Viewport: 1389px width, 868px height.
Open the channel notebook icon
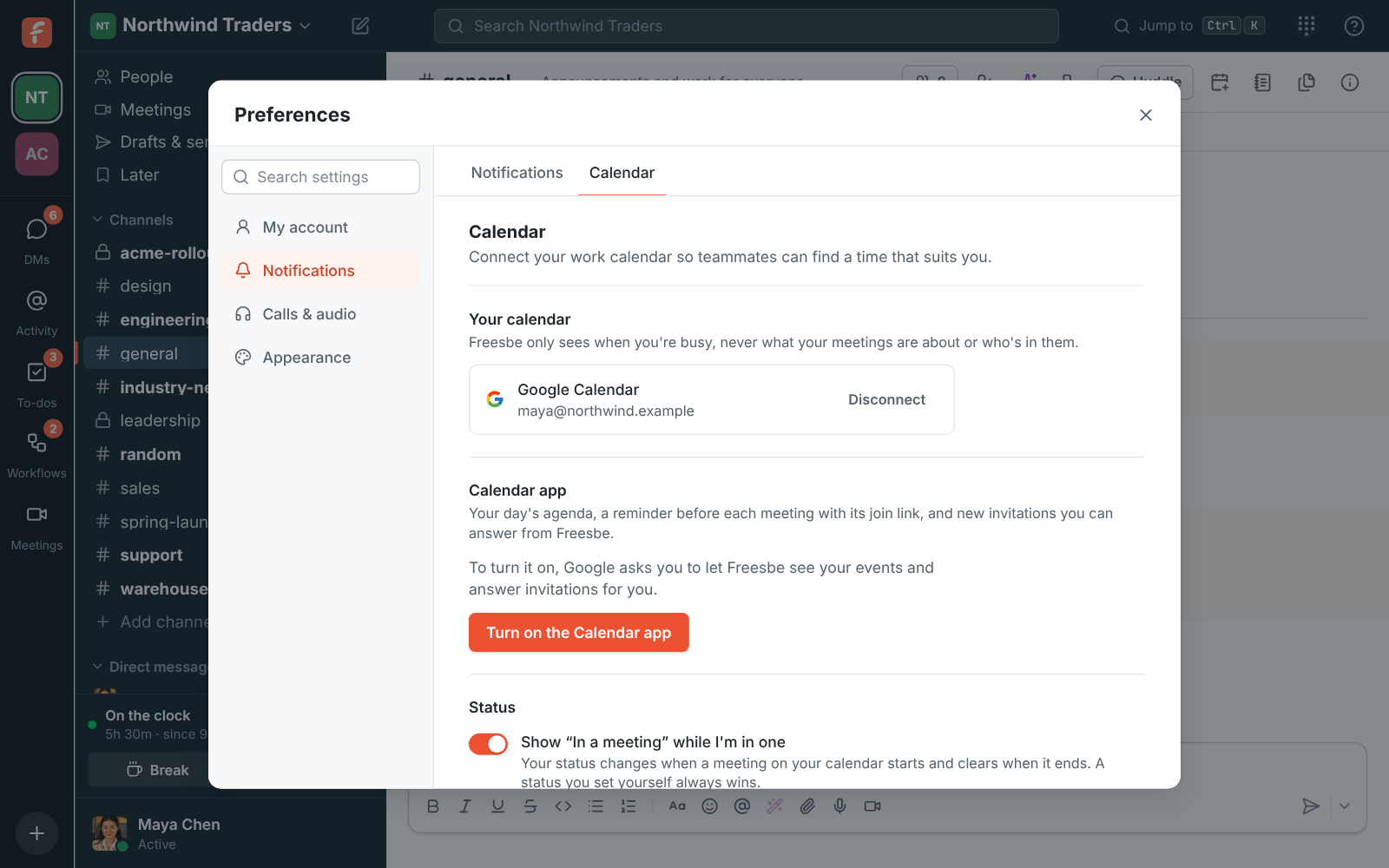[1263, 82]
